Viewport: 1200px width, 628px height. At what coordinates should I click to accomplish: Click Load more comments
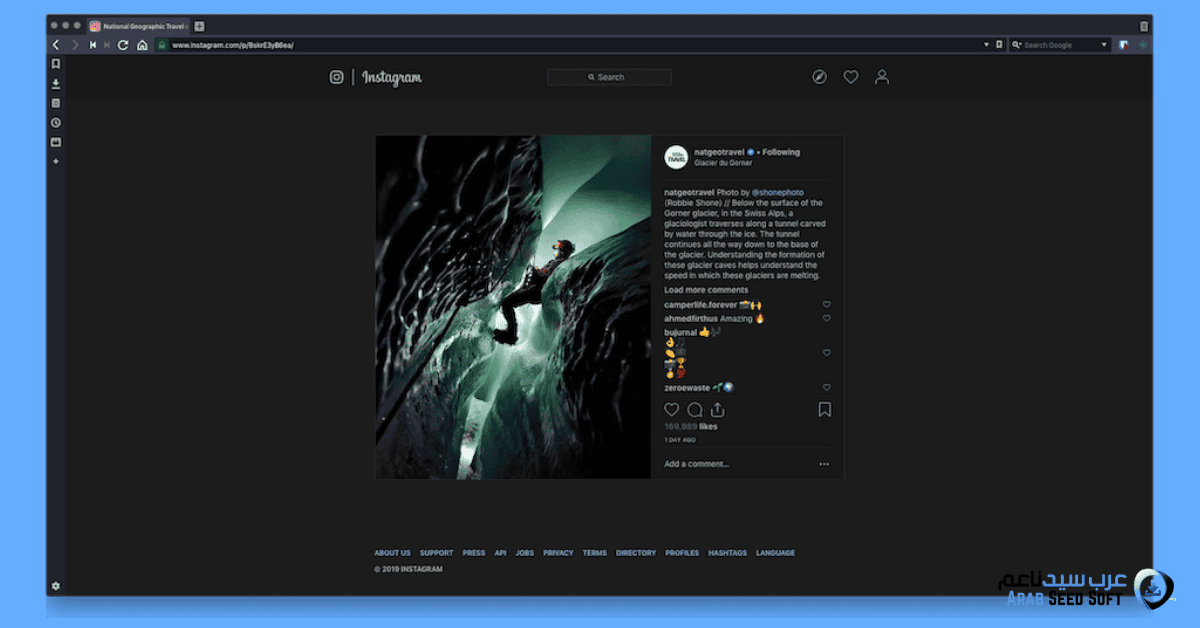(706, 290)
